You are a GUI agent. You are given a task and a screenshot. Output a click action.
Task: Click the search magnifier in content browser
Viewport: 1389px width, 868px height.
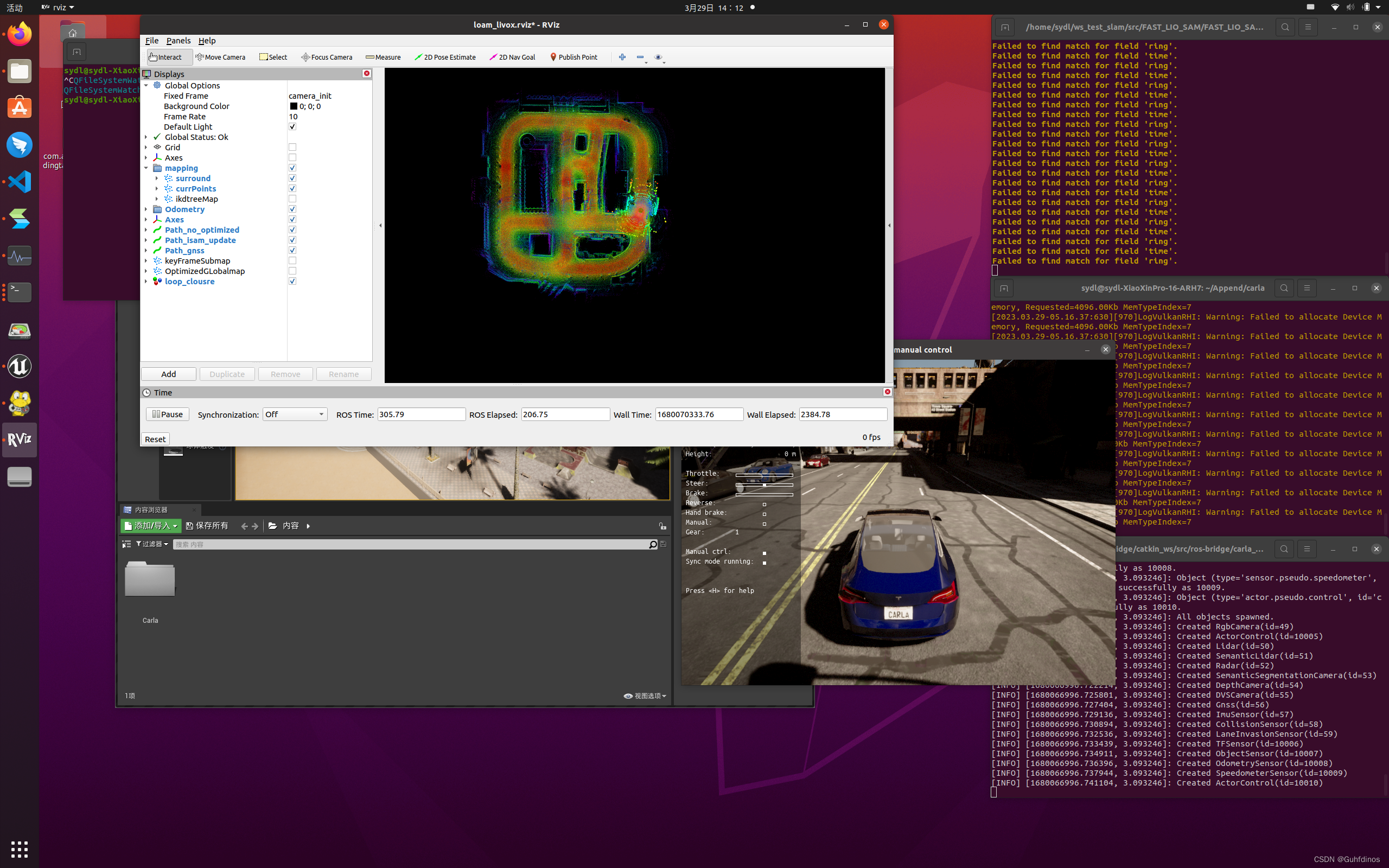[x=653, y=544]
